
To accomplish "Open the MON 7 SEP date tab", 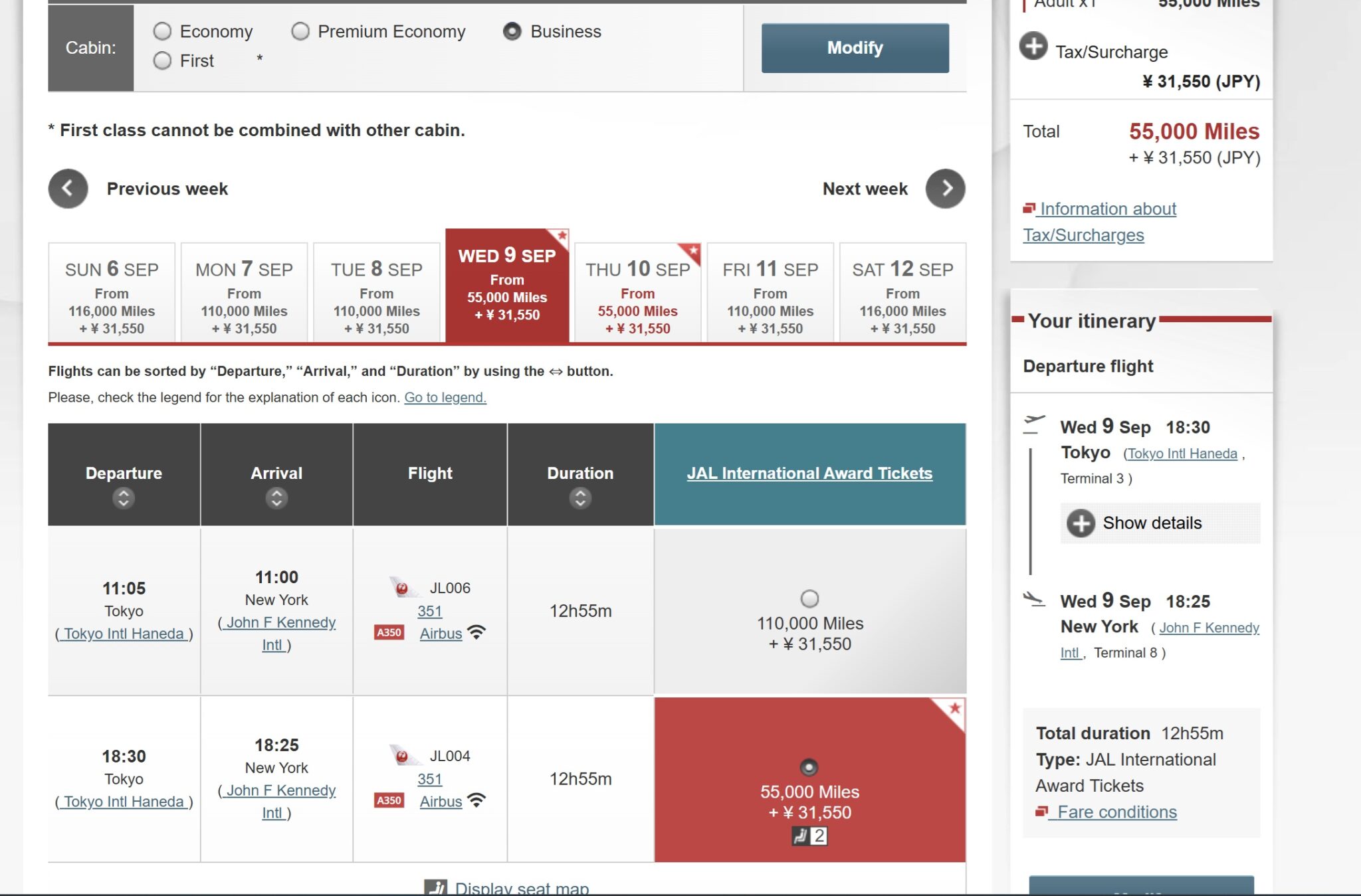I will [244, 293].
